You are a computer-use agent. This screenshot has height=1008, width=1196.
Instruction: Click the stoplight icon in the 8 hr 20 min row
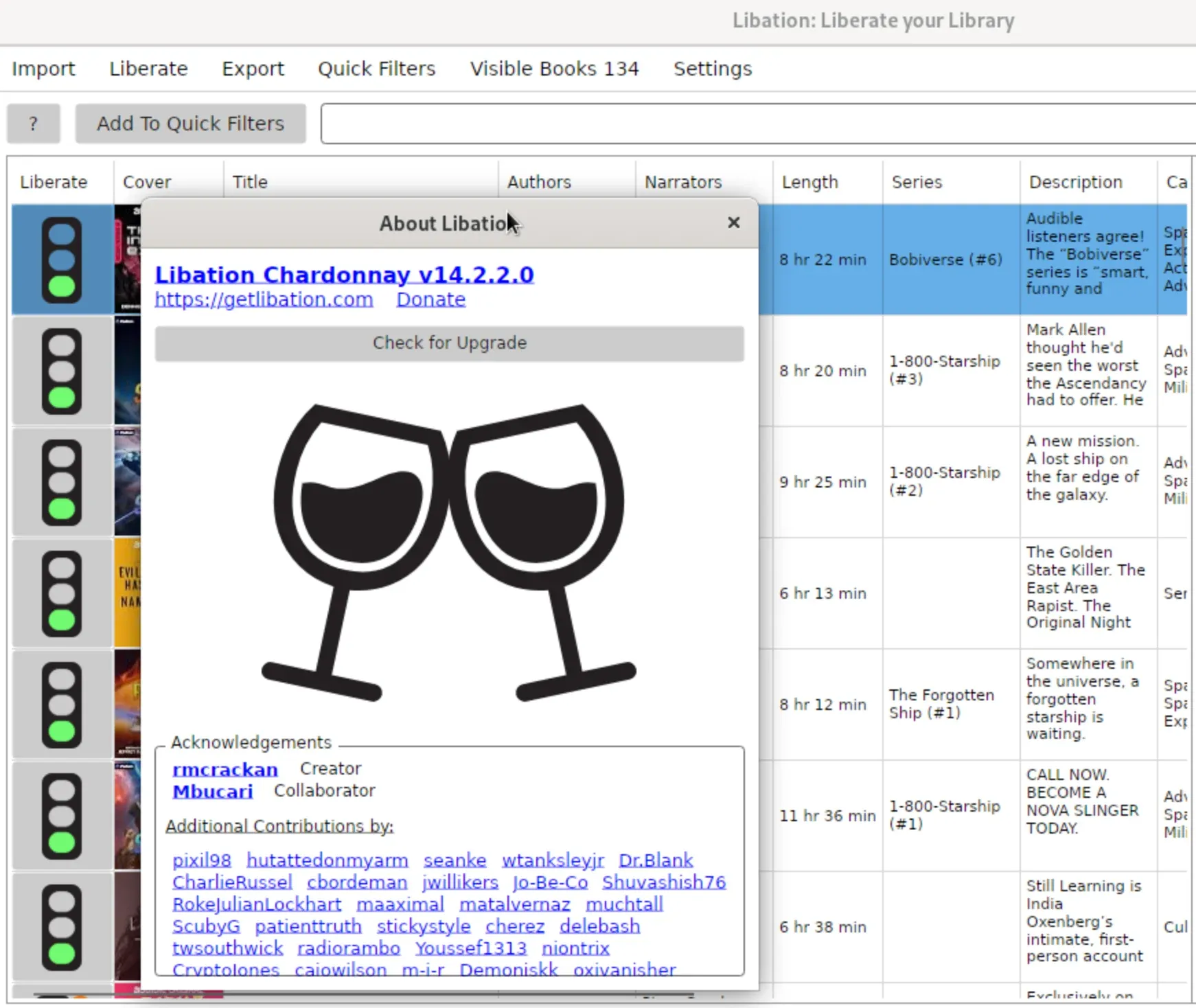point(62,371)
